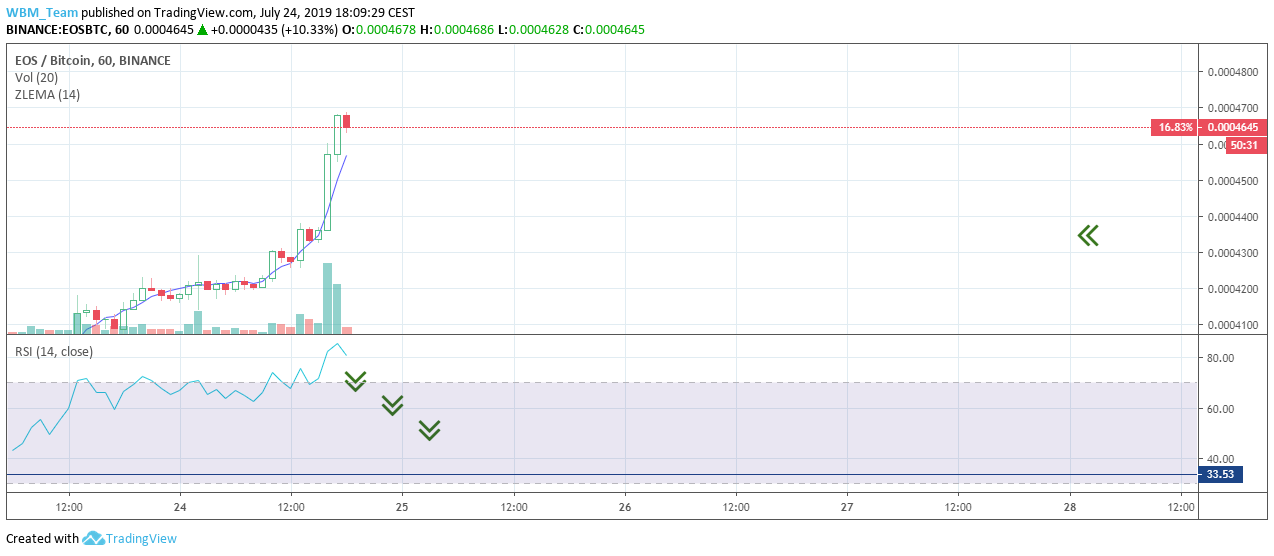The width and height of the screenshot is (1274, 556).
Task: Click the 50:31 bar countdown tag
Action: pyautogui.click(x=1245, y=145)
